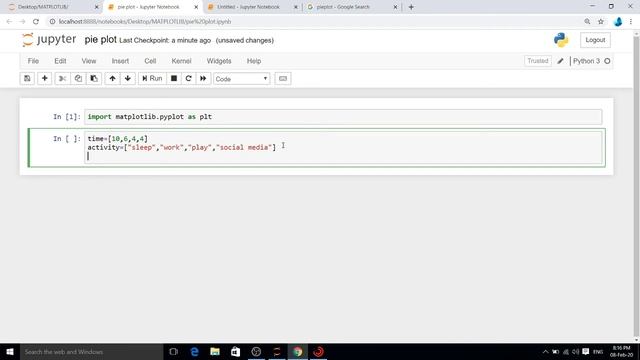The height and width of the screenshot is (360, 640).
Task: Open Edge browser from taskbar
Action: (x=194, y=351)
